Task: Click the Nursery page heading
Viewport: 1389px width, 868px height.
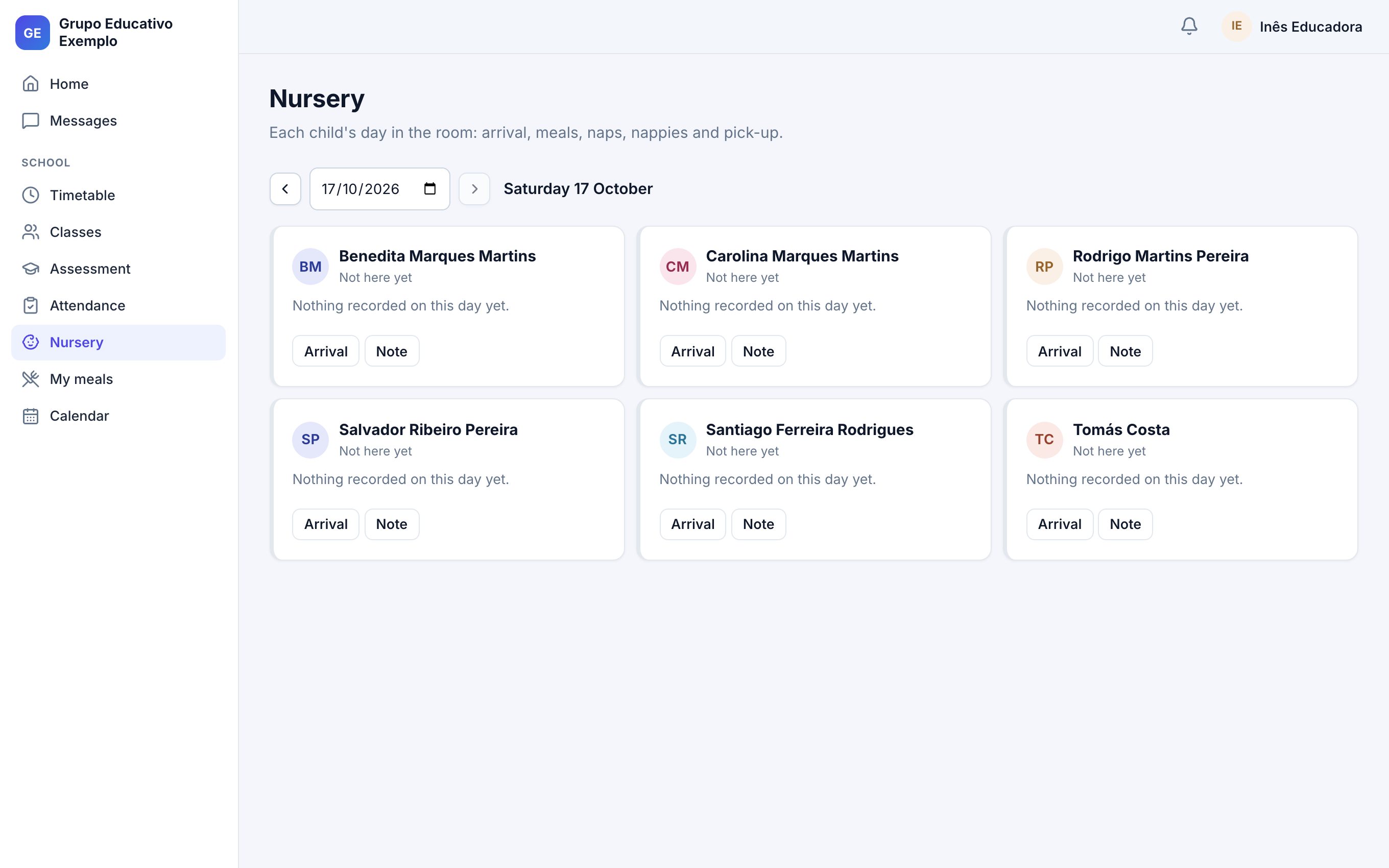Action: [x=317, y=99]
